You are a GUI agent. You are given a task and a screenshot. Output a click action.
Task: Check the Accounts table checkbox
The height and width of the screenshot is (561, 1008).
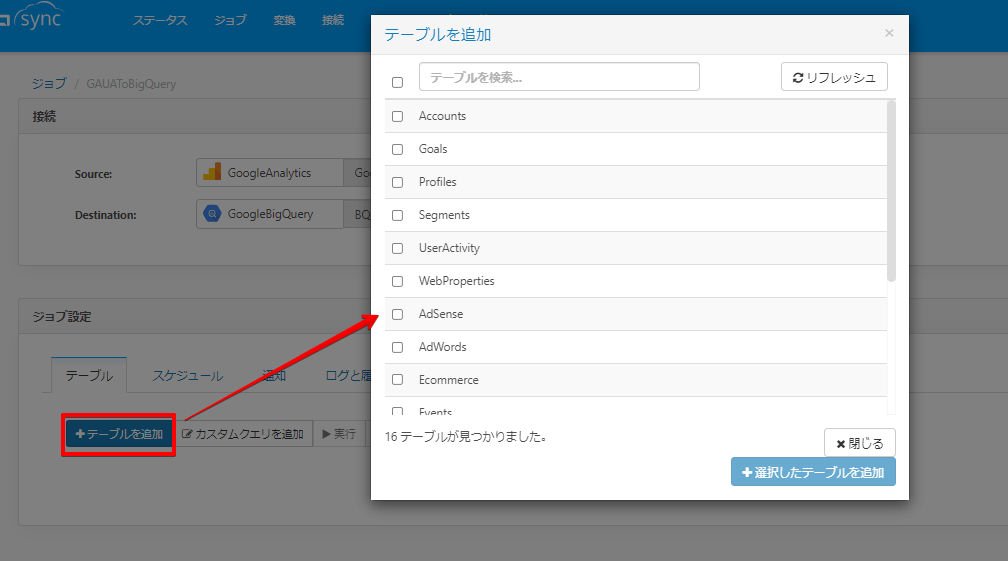397,116
